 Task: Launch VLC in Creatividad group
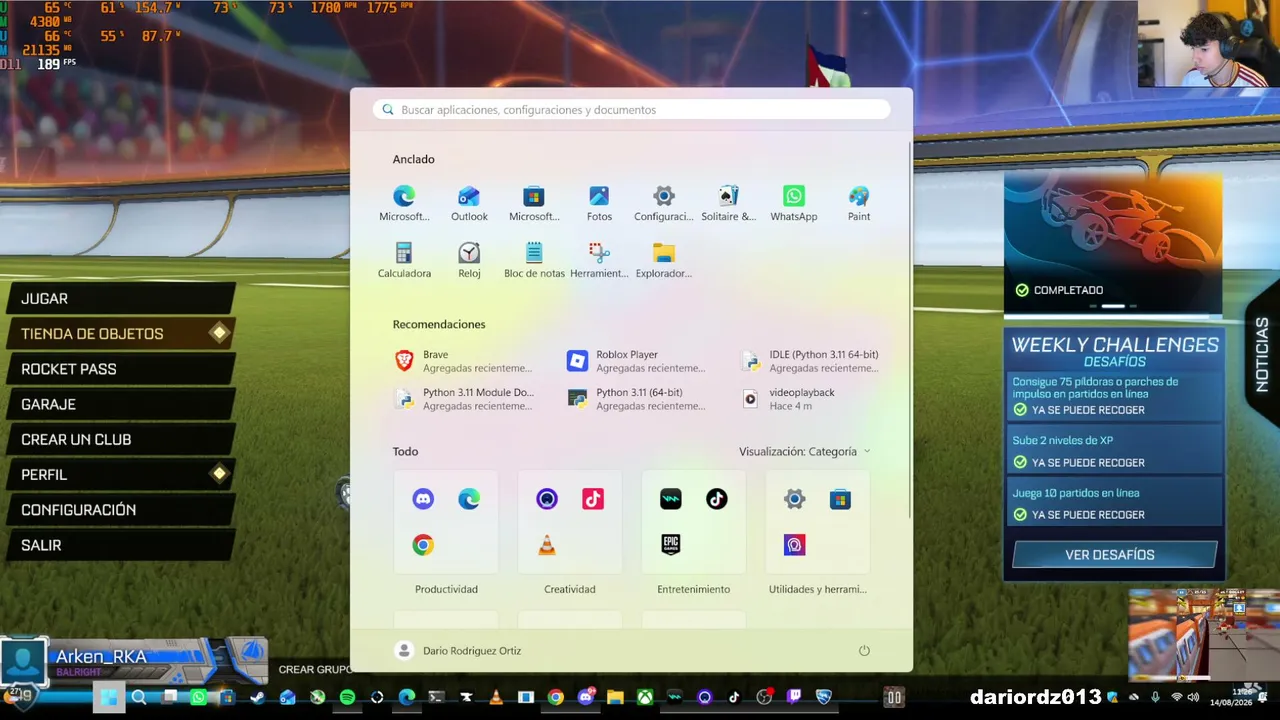(547, 545)
